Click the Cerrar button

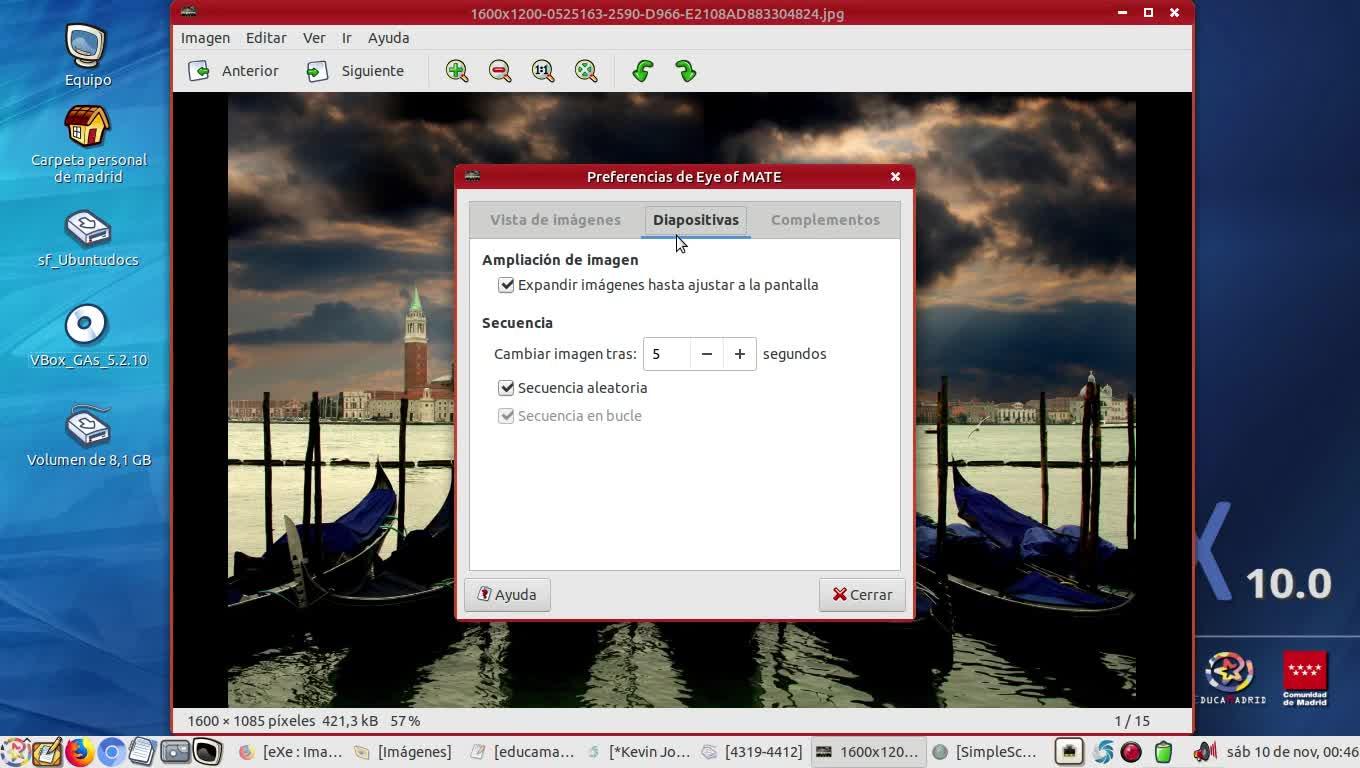[x=862, y=595]
